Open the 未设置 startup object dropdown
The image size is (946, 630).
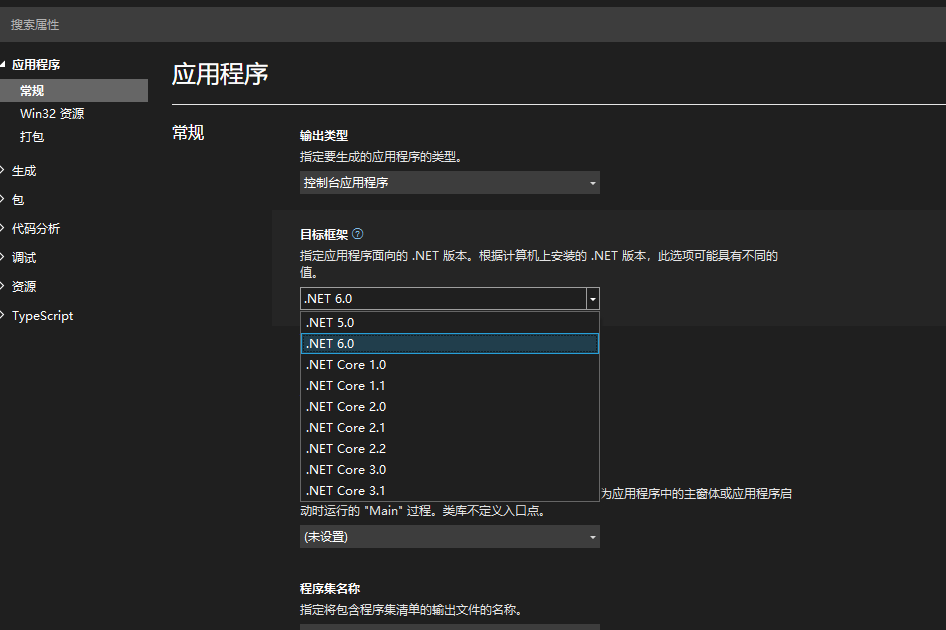449,536
